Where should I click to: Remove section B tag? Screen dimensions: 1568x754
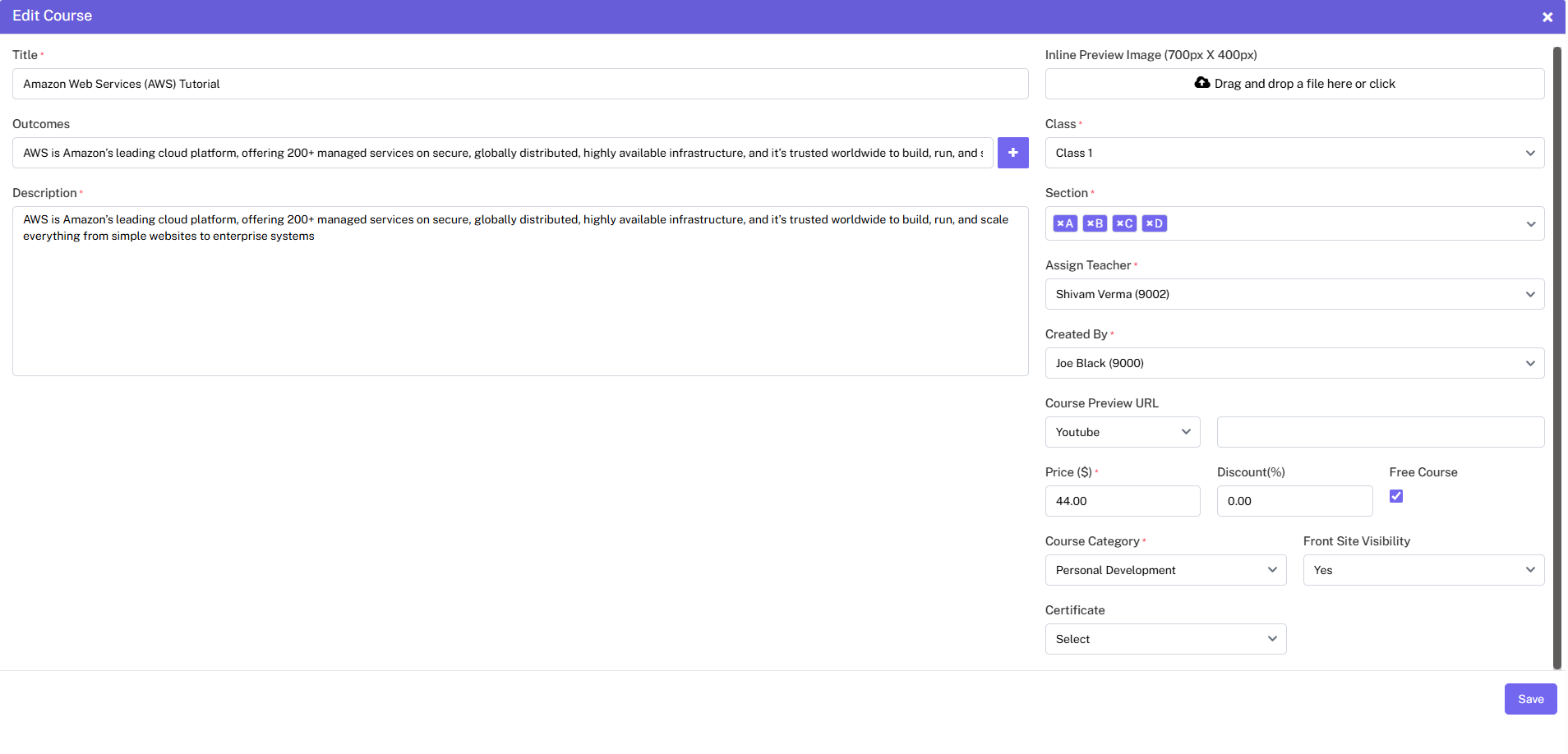(x=1090, y=223)
